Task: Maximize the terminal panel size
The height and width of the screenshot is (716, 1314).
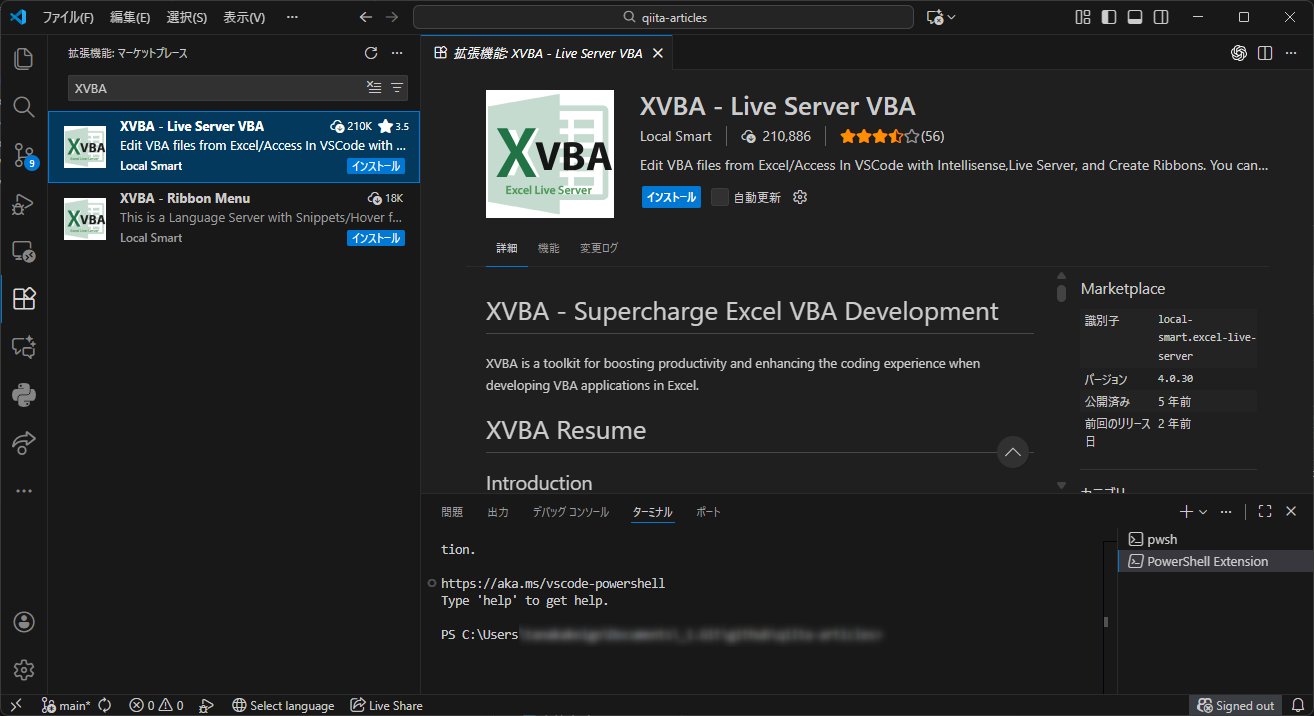Action: (x=1265, y=511)
